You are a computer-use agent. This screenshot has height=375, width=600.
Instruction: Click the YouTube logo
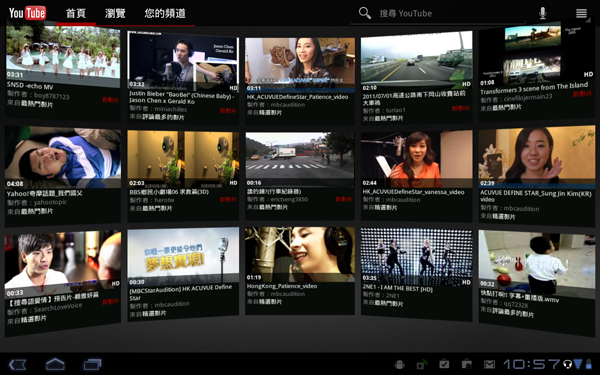(x=27, y=13)
